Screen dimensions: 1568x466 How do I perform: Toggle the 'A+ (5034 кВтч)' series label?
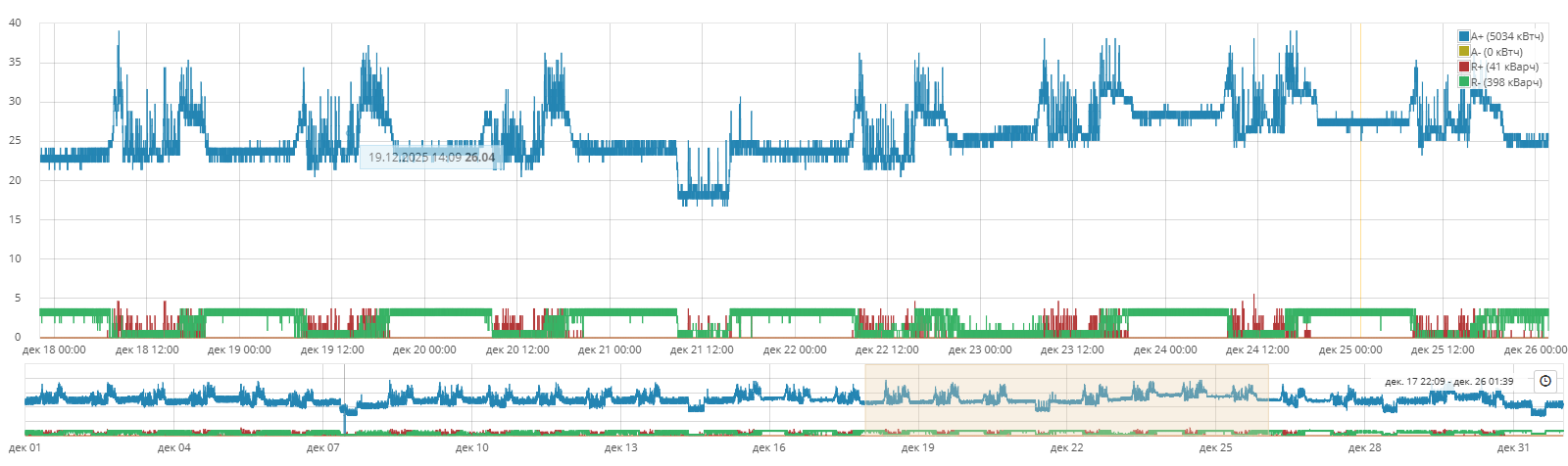pos(1507,36)
